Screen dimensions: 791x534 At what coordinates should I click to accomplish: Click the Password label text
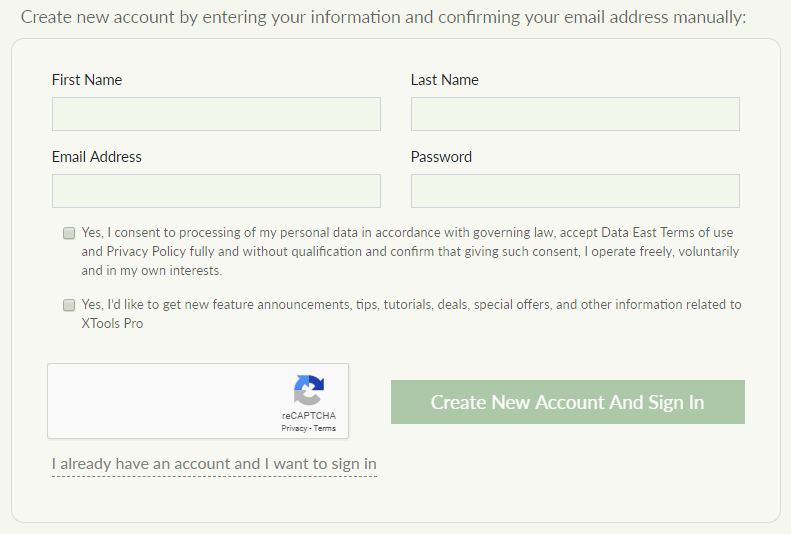tap(441, 157)
